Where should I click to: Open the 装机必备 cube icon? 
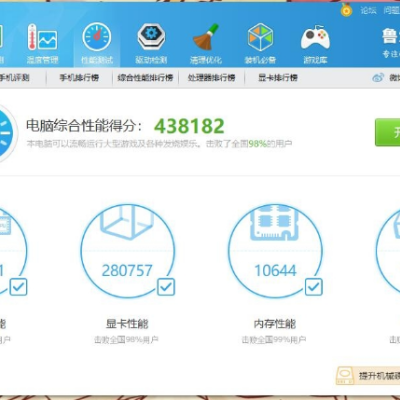[260, 37]
